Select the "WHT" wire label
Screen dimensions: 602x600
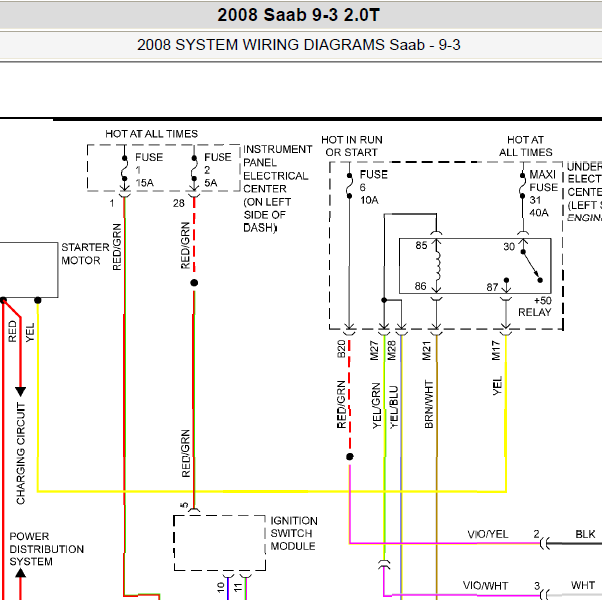(583, 585)
